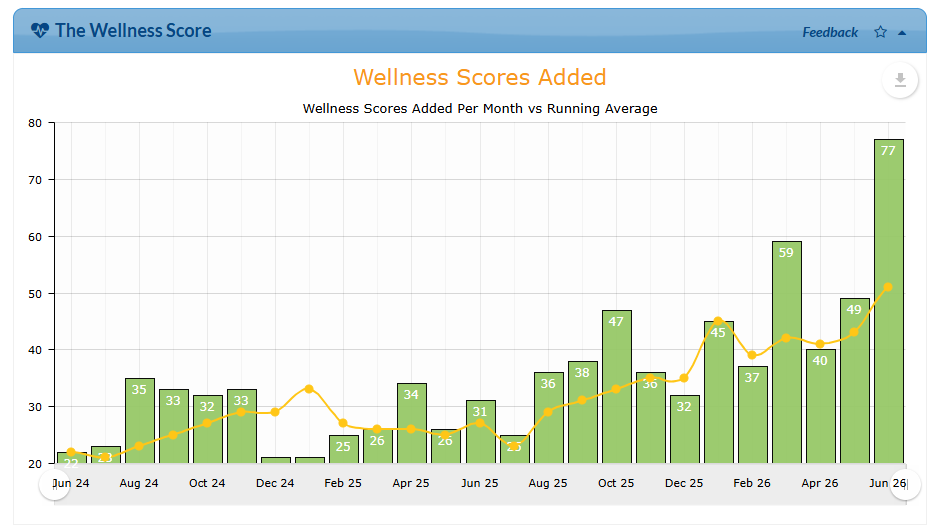Click the running average peak point near Jan 25
This screenshot has width=935, height=525.
[x=309, y=389]
